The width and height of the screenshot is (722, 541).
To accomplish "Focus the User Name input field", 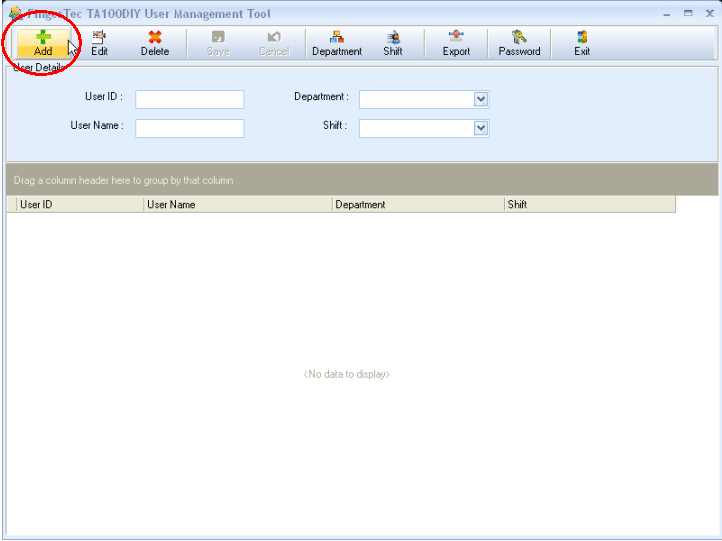I will point(190,128).
